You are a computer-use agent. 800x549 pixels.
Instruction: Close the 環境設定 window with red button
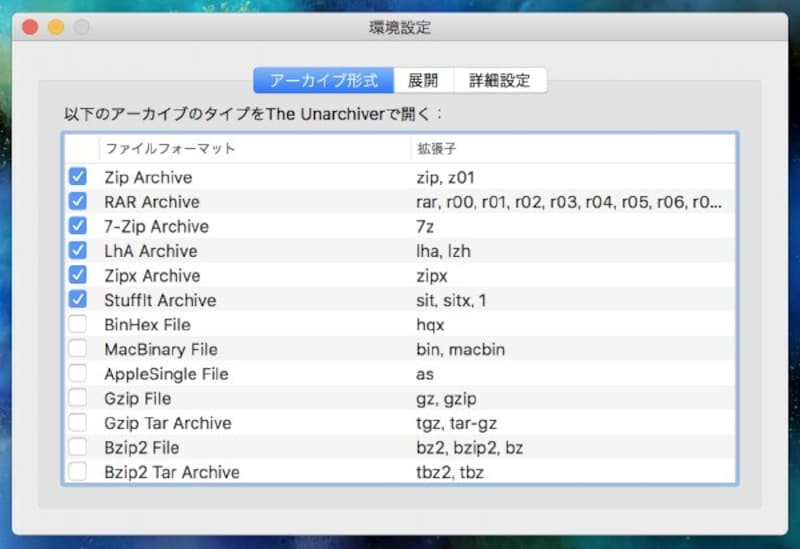click(30, 27)
